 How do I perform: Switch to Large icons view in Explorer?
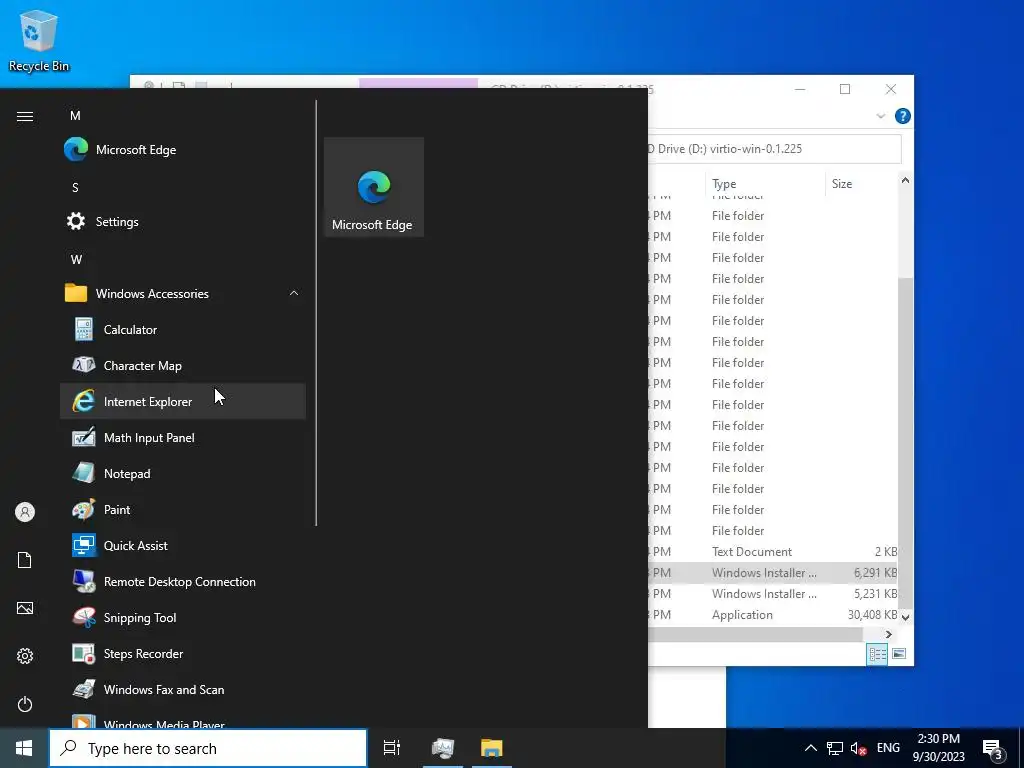click(899, 654)
